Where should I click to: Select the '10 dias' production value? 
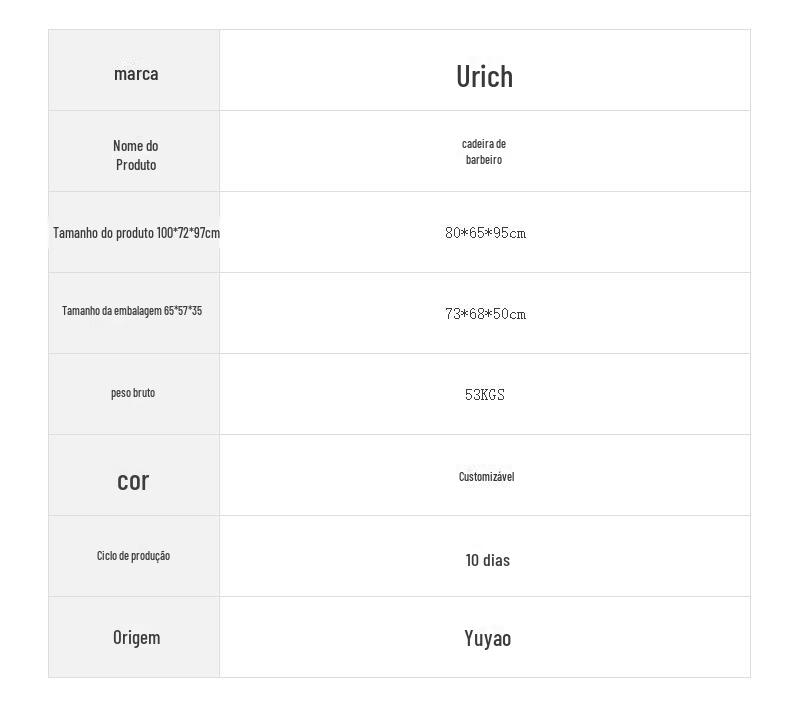(488, 560)
